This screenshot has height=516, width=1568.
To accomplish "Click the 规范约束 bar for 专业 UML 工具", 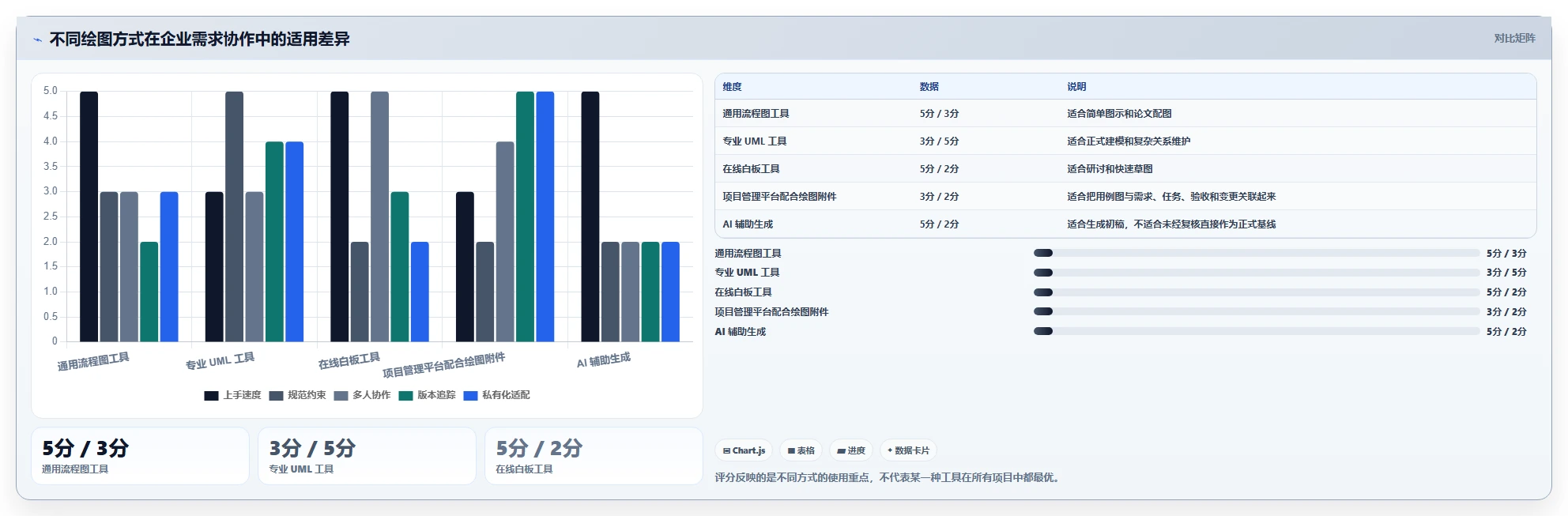I will [x=234, y=217].
